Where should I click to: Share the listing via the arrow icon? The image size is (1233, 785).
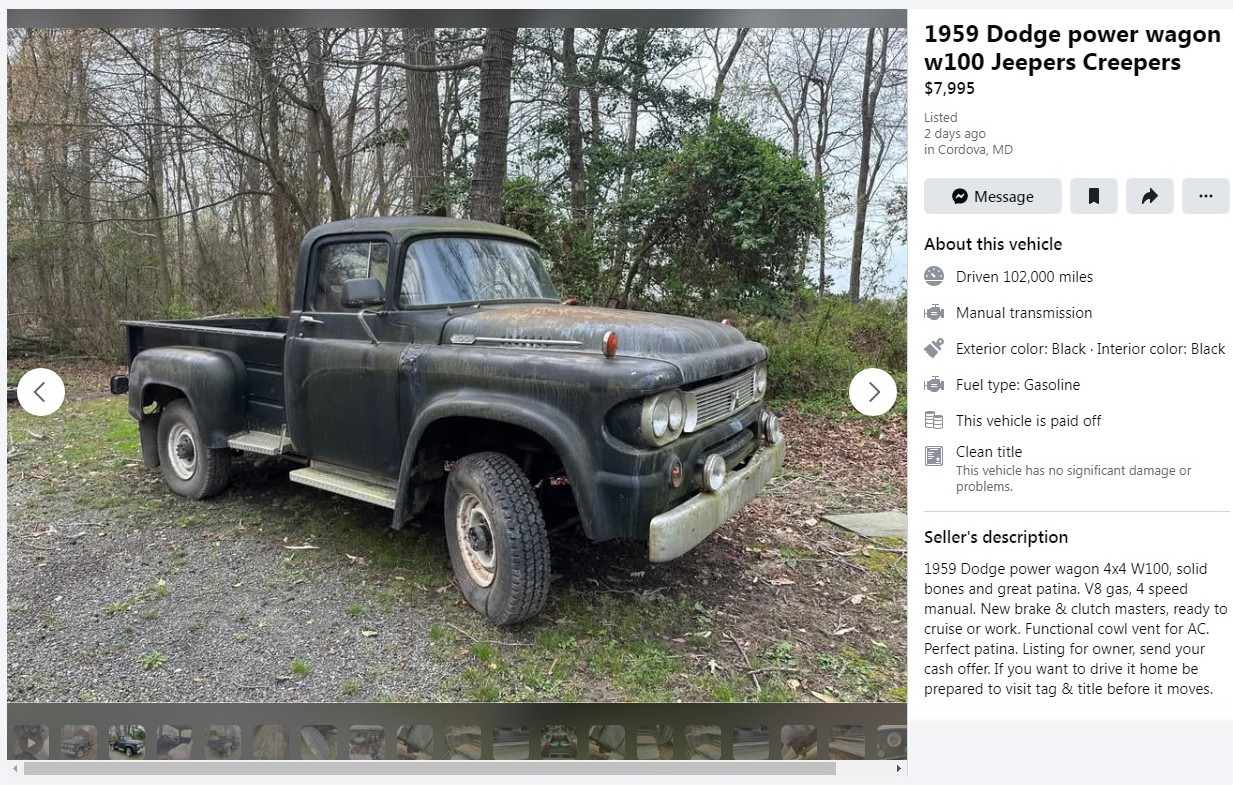[x=1150, y=196]
